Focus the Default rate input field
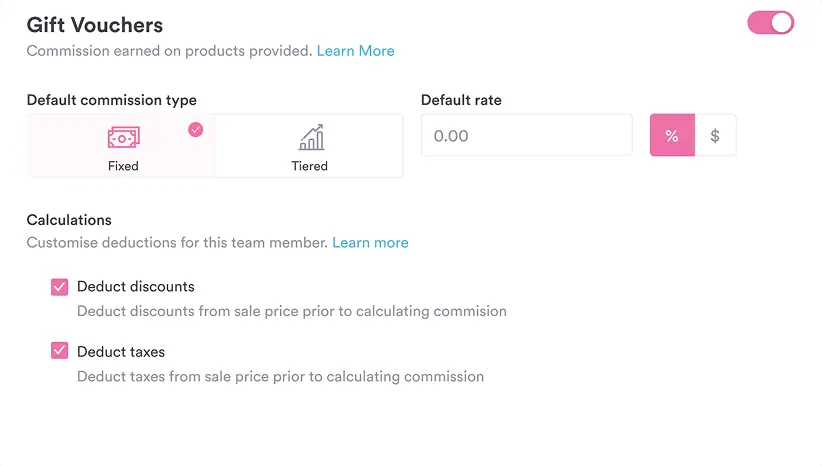This screenshot has width=822, height=466. point(526,135)
